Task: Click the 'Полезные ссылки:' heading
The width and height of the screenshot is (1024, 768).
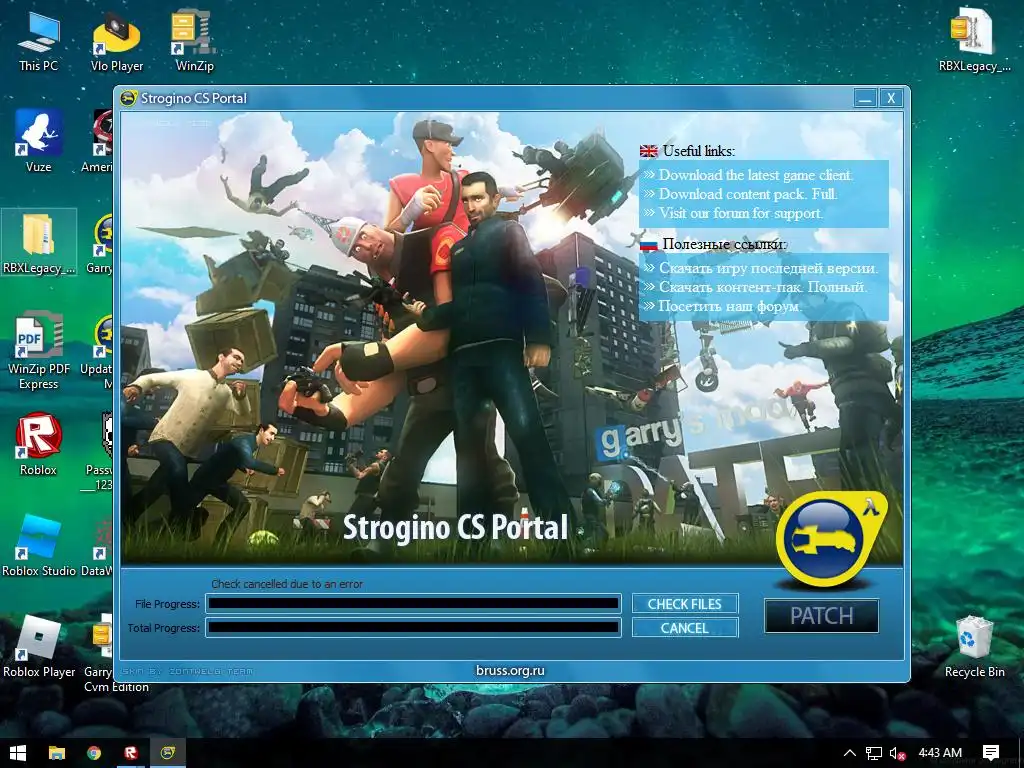Action: click(724, 244)
